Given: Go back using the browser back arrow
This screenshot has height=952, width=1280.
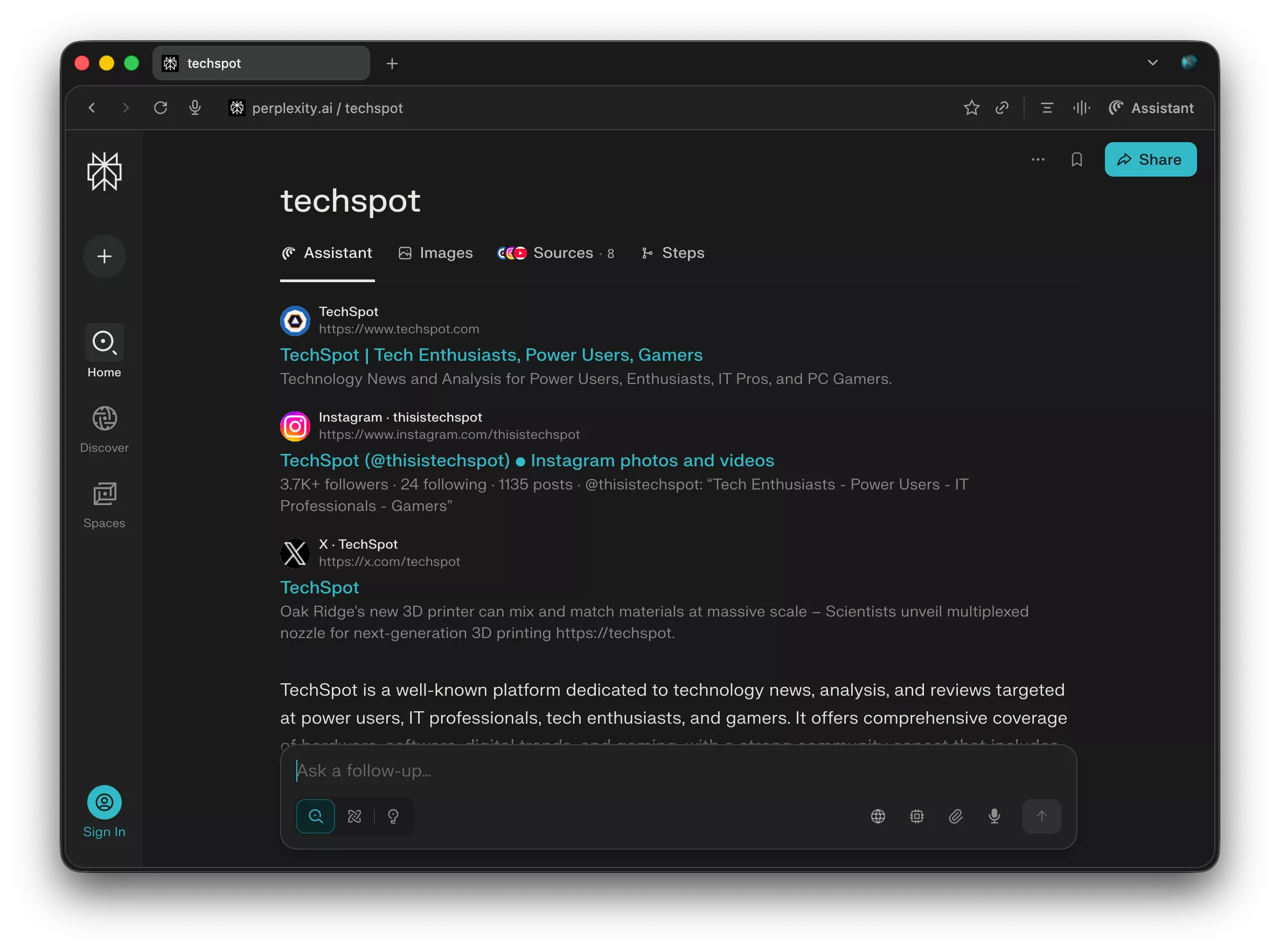Looking at the screenshot, I should click(x=92, y=108).
